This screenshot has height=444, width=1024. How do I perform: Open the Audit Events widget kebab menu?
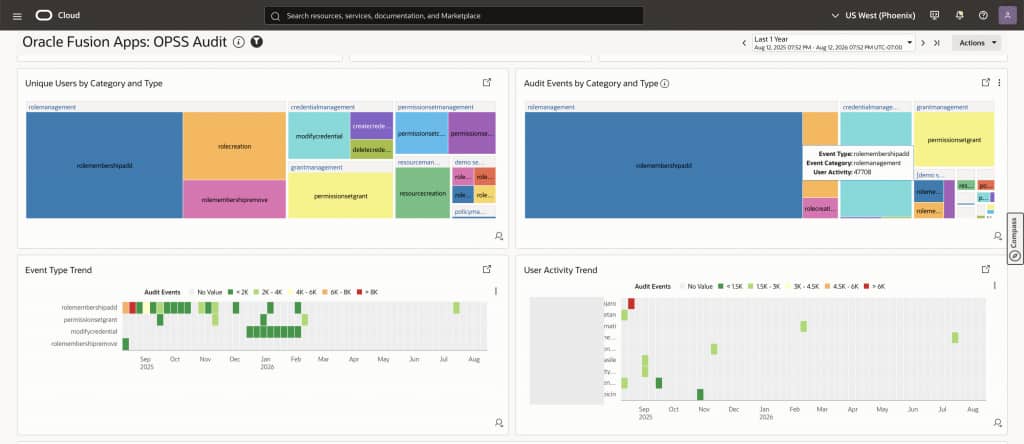999,83
